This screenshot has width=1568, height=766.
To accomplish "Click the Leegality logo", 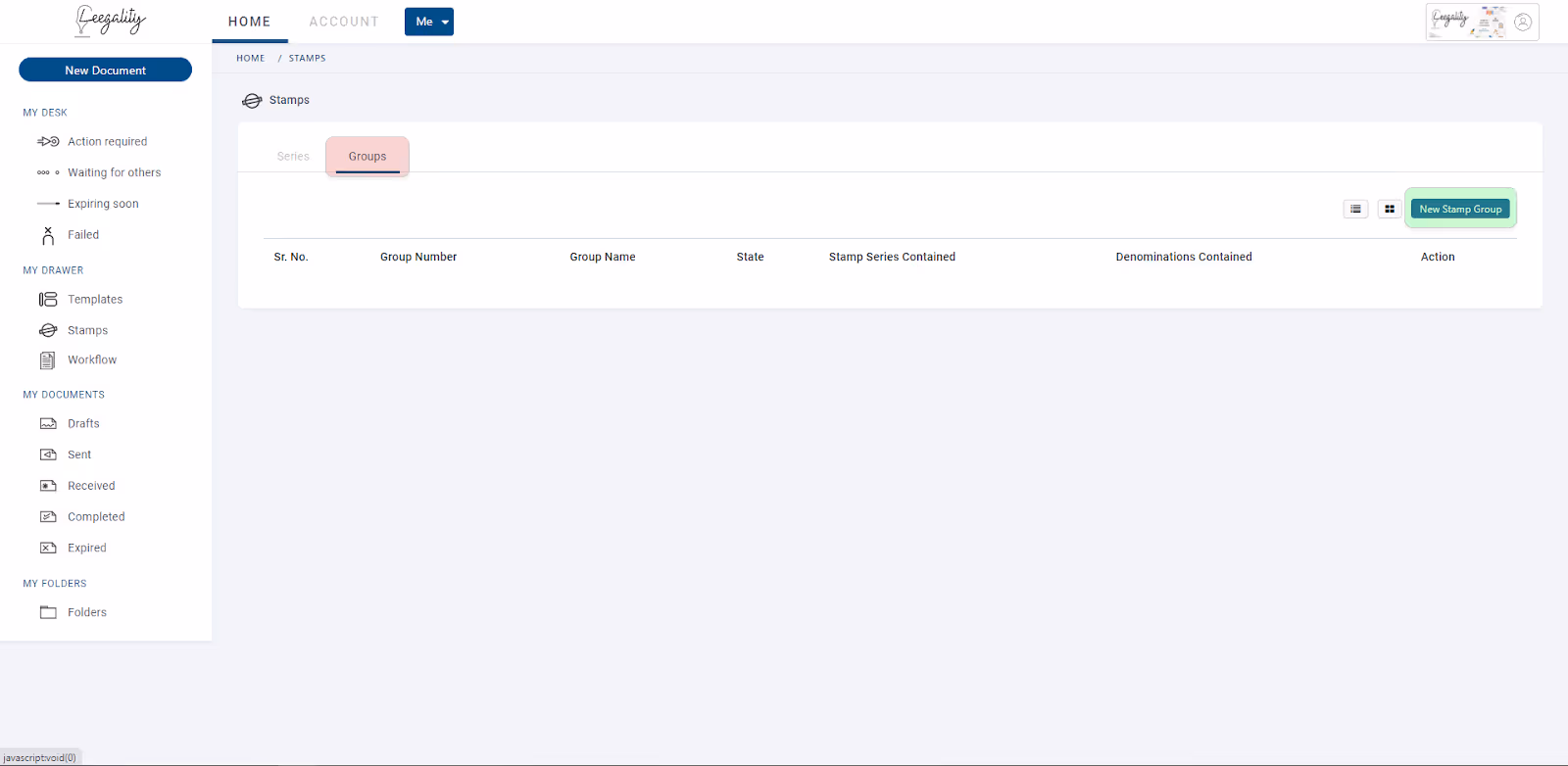I will (111, 21).
